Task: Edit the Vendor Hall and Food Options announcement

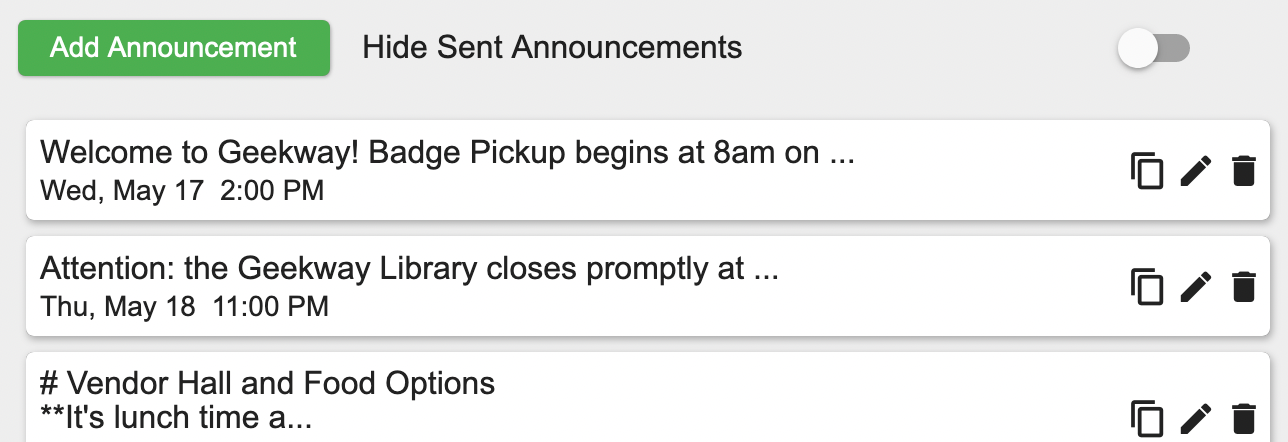Action: click(x=1196, y=417)
